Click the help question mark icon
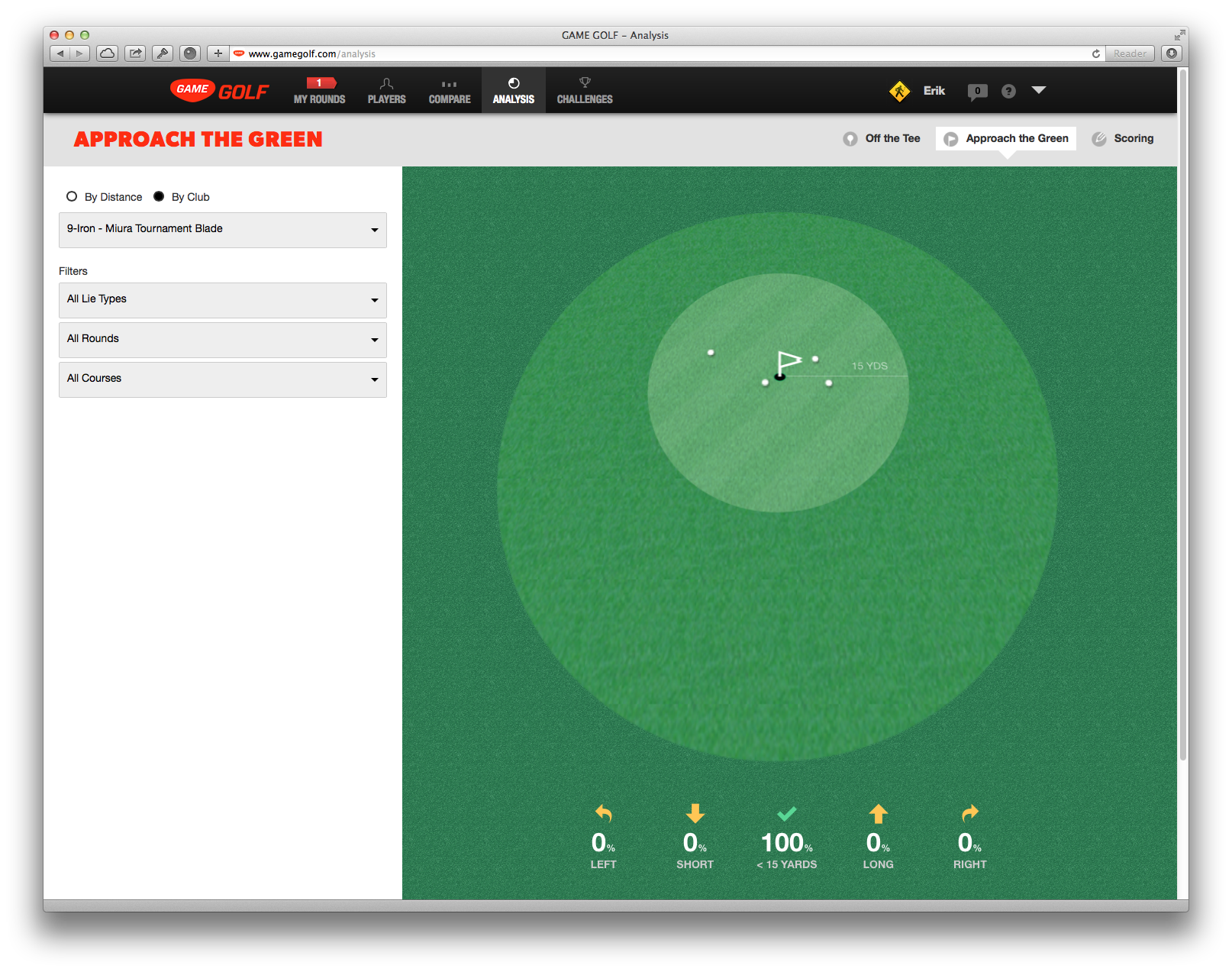 (x=1008, y=91)
